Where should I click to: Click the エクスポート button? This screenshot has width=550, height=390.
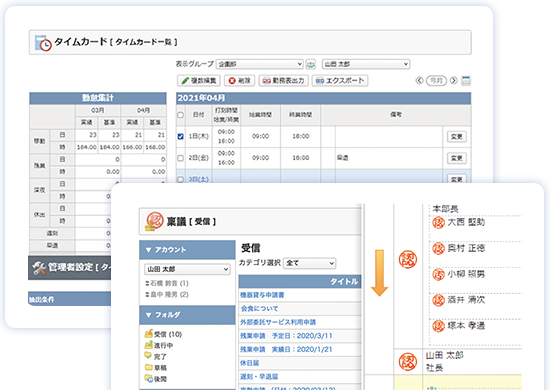tap(340, 81)
